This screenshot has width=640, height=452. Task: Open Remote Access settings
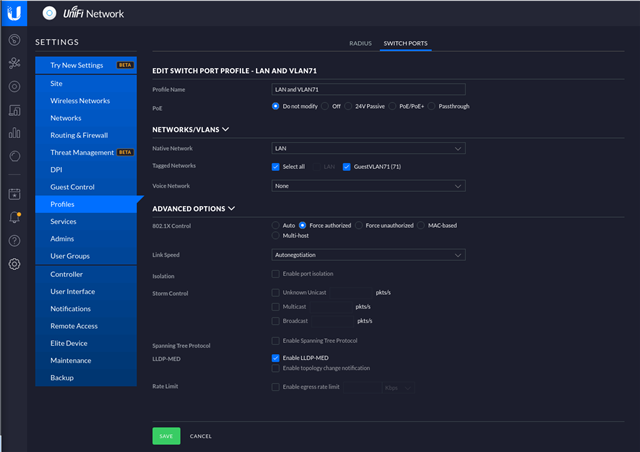point(86,326)
